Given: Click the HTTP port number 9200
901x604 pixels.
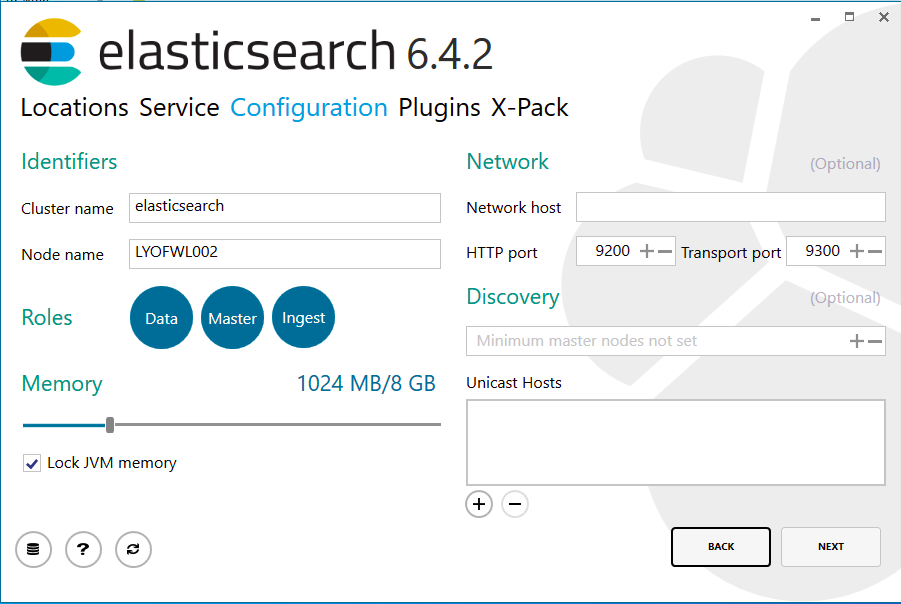Looking at the screenshot, I should coord(613,251).
